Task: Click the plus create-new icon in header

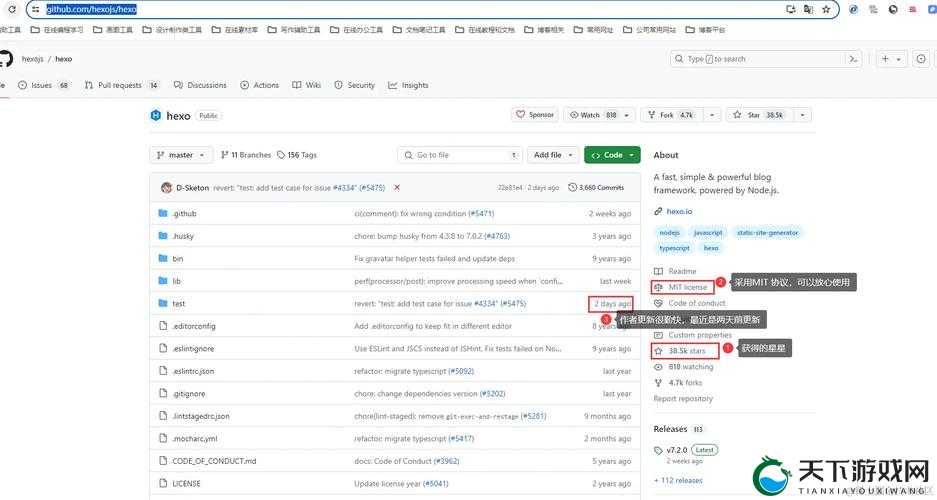Action: coord(885,59)
